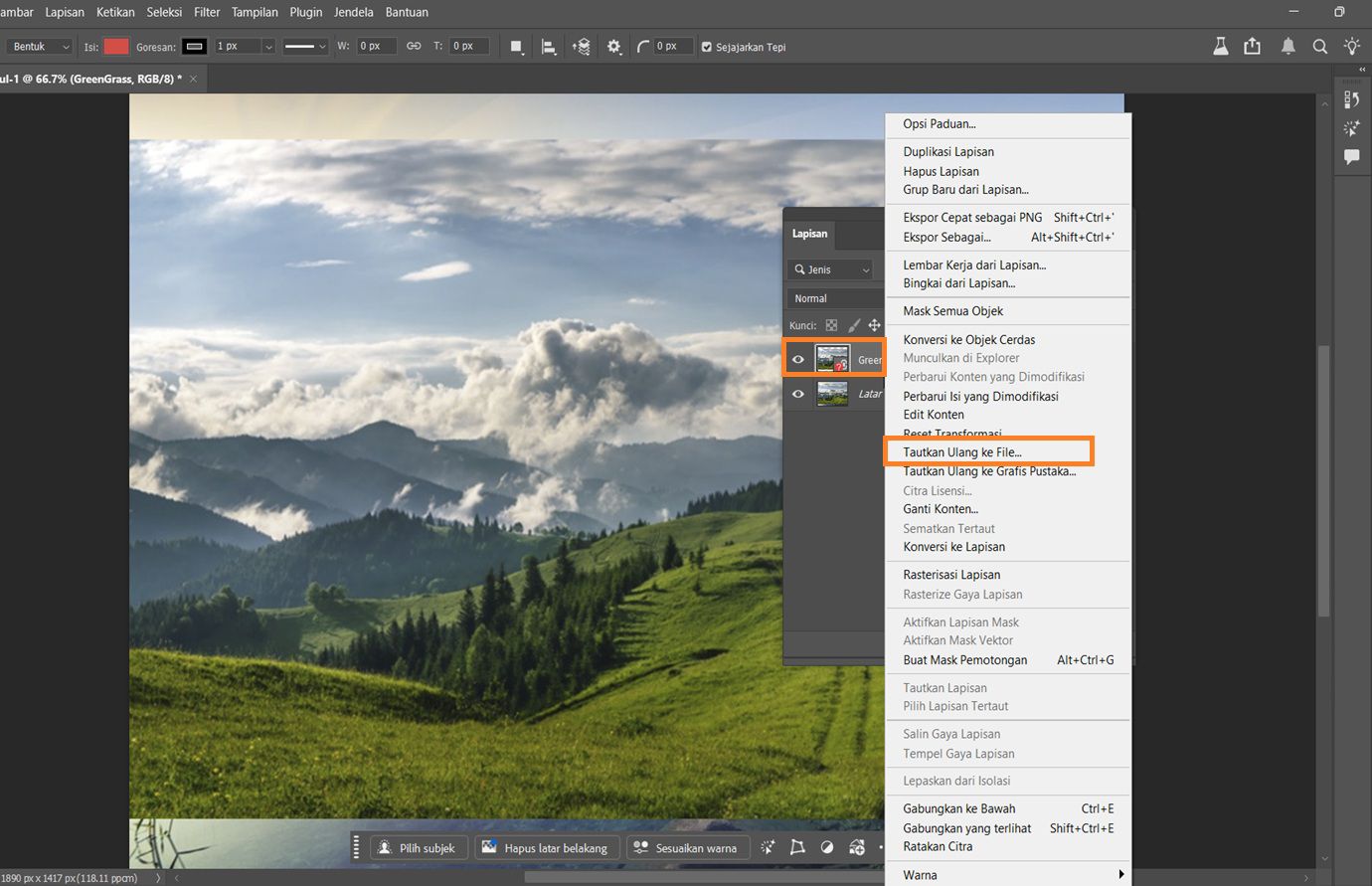Open the red Isi fill color swatch

point(116,47)
